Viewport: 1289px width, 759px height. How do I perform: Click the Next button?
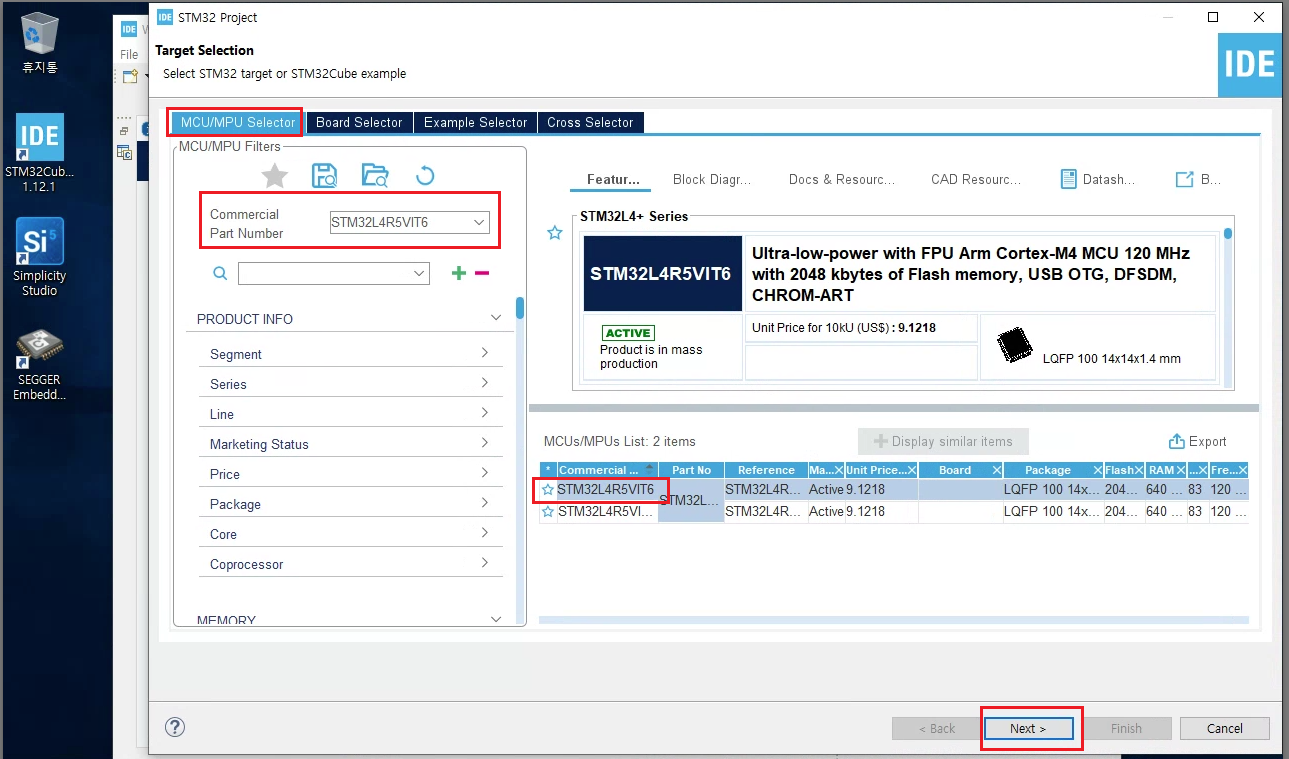(1028, 728)
